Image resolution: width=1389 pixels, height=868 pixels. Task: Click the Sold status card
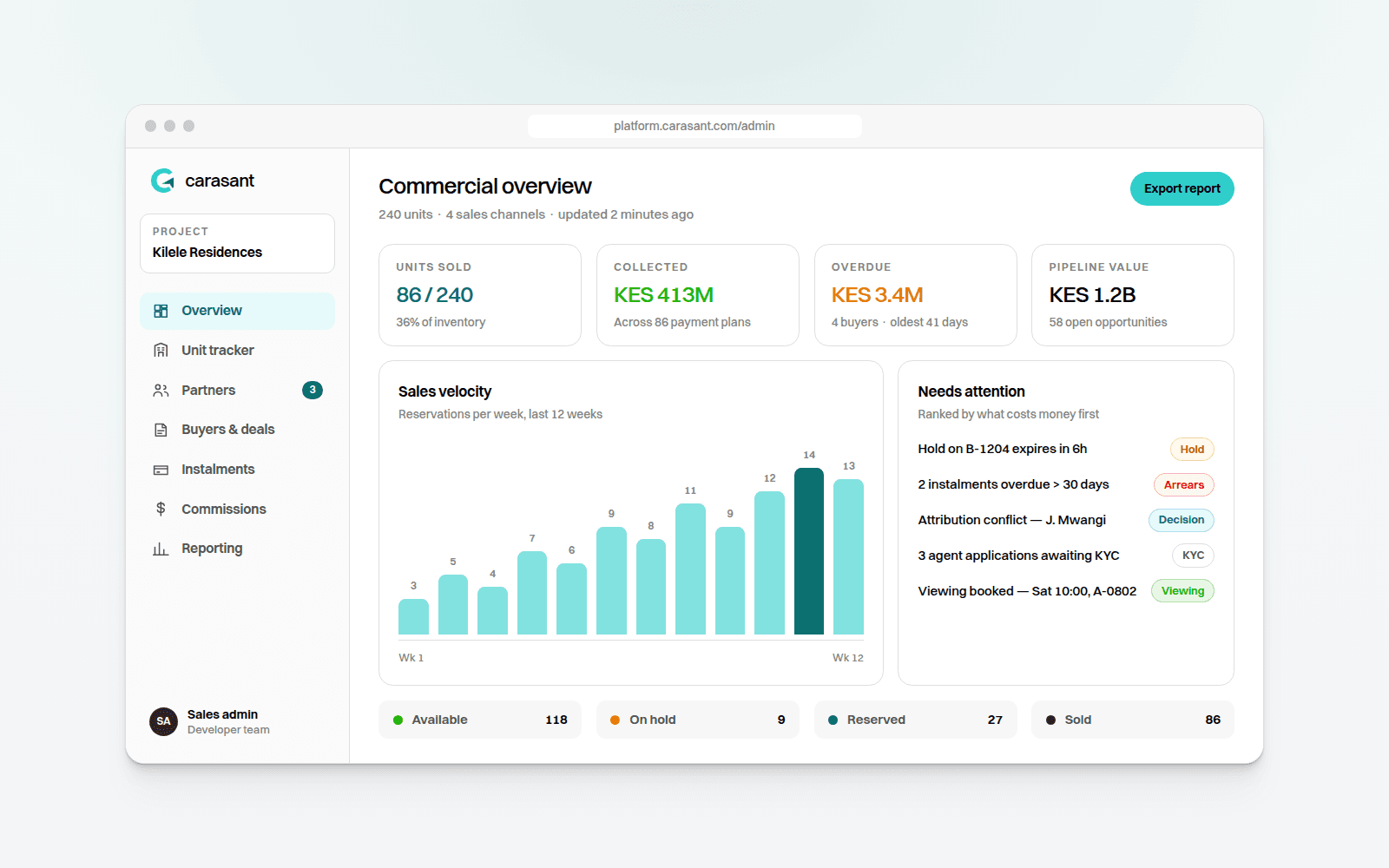(1133, 720)
